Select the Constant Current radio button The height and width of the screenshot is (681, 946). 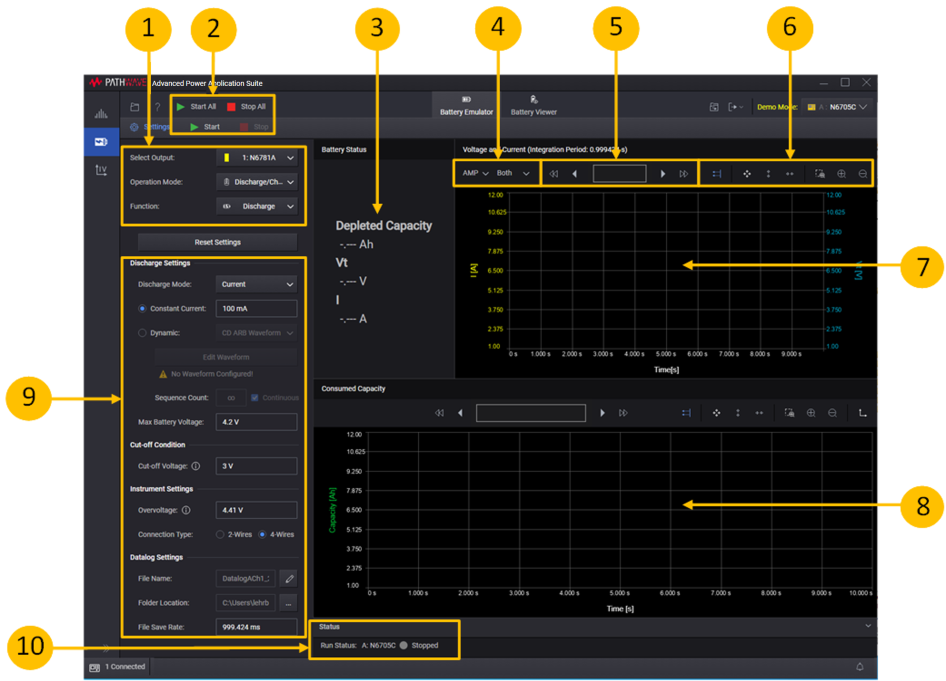pos(142,308)
